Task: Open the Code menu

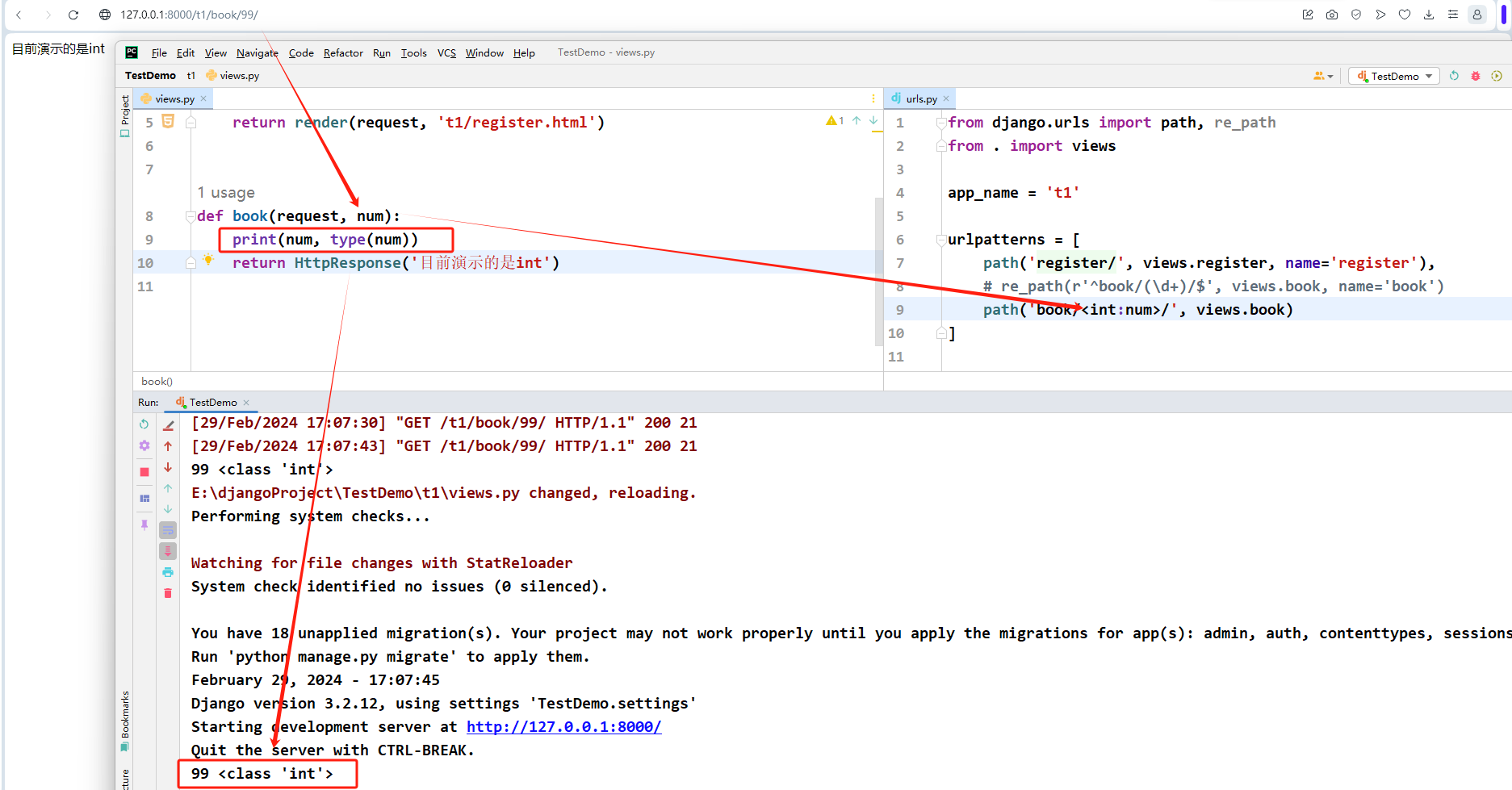Action: click(301, 52)
